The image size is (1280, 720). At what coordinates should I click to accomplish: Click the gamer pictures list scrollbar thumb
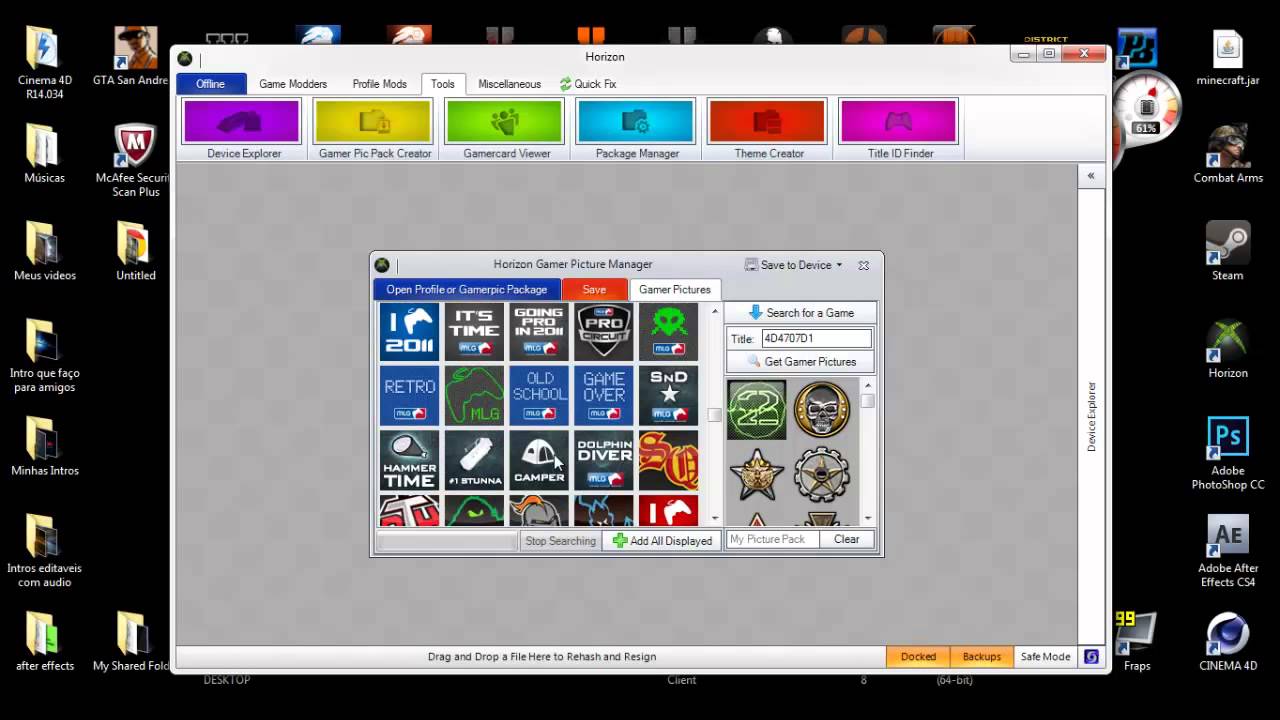[714, 415]
